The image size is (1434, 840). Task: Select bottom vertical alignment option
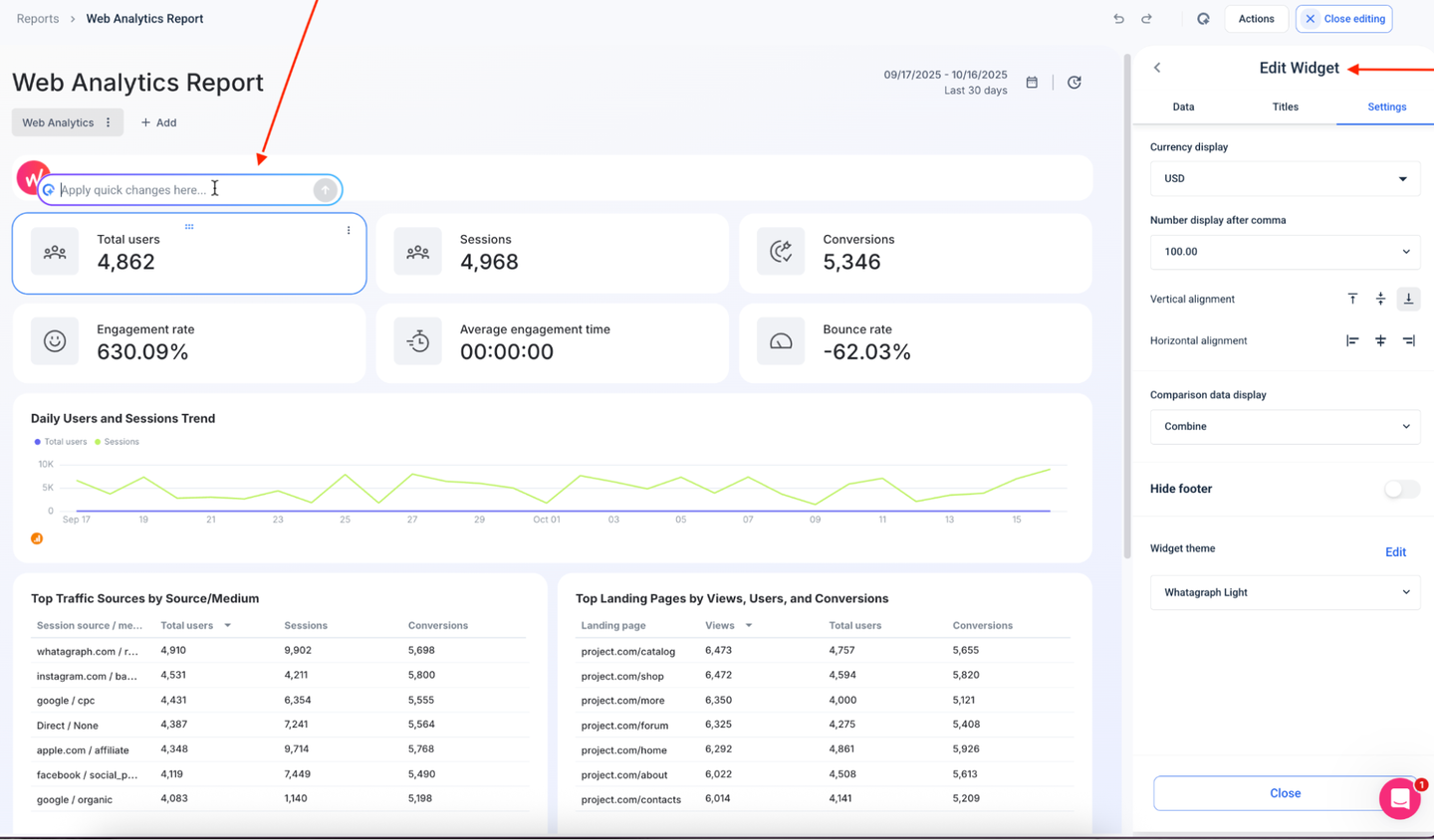[1408, 299]
